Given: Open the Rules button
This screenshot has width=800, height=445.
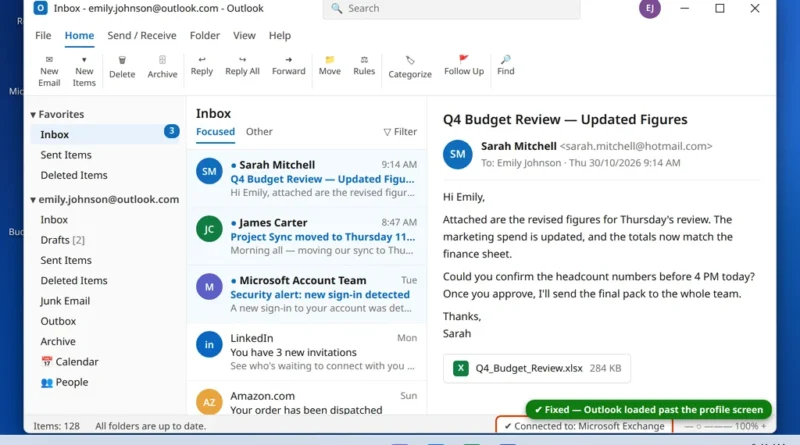Looking at the screenshot, I should click(x=364, y=66).
